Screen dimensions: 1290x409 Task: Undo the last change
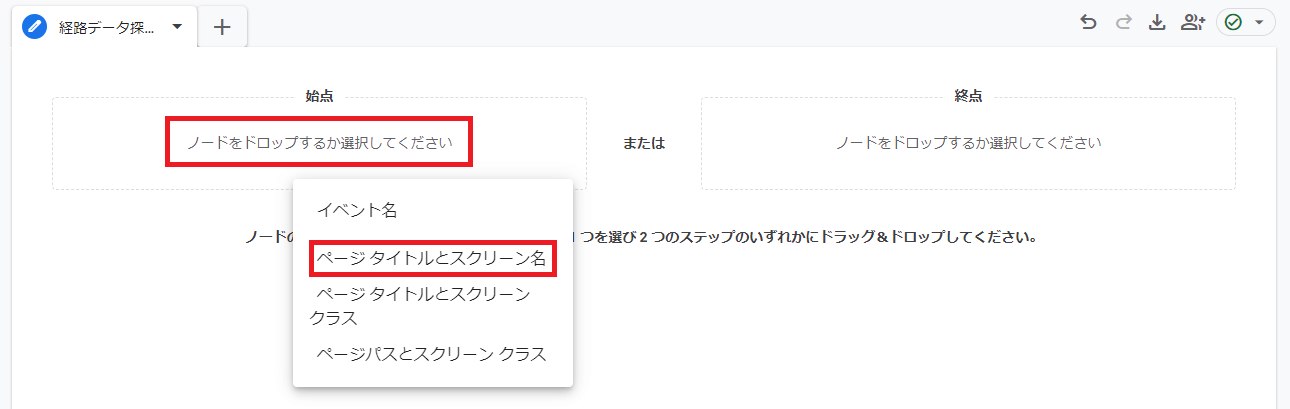point(1088,22)
